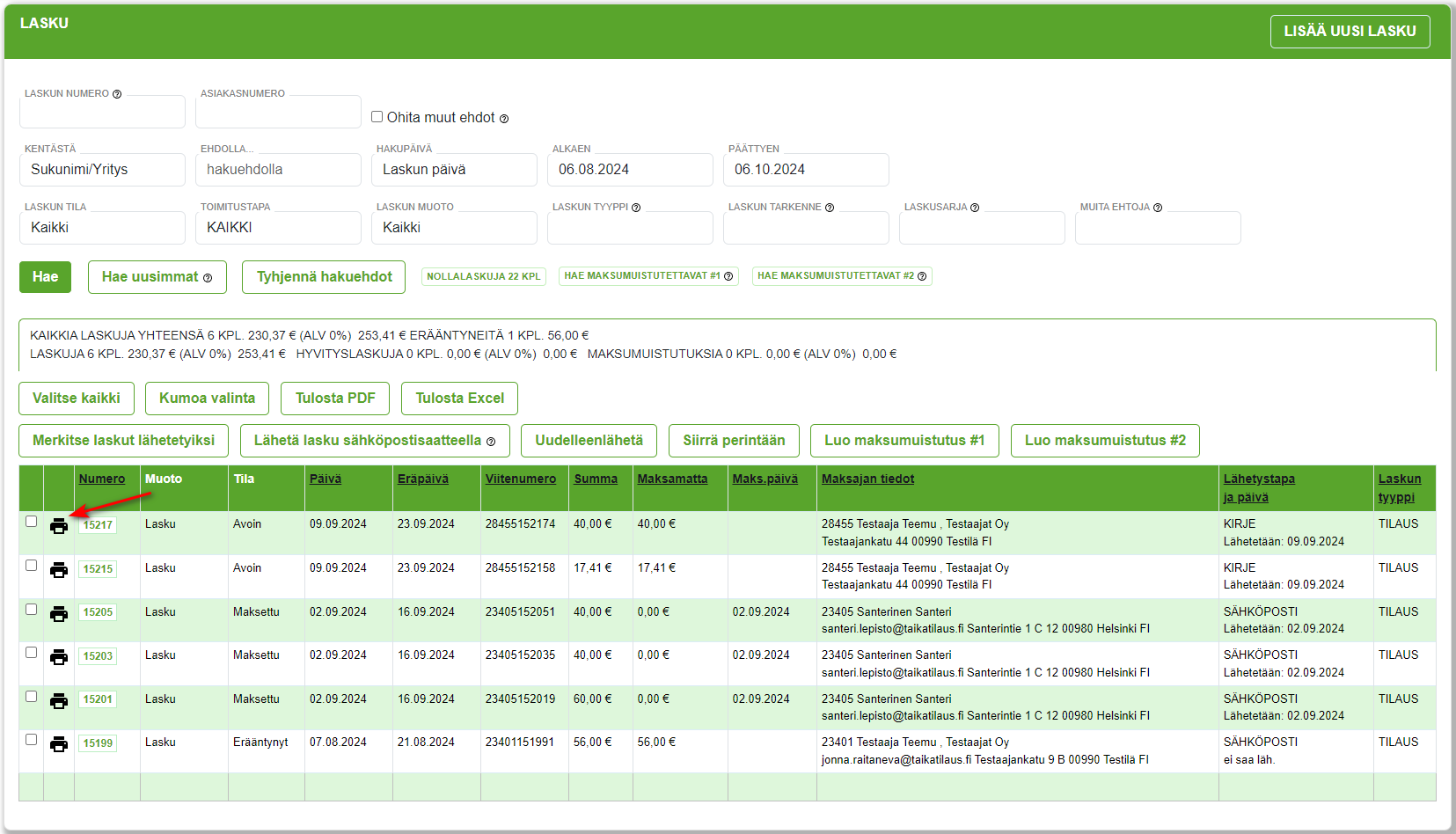Open the Laskusarja field
The width and height of the screenshot is (1456, 834).
[x=982, y=228]
